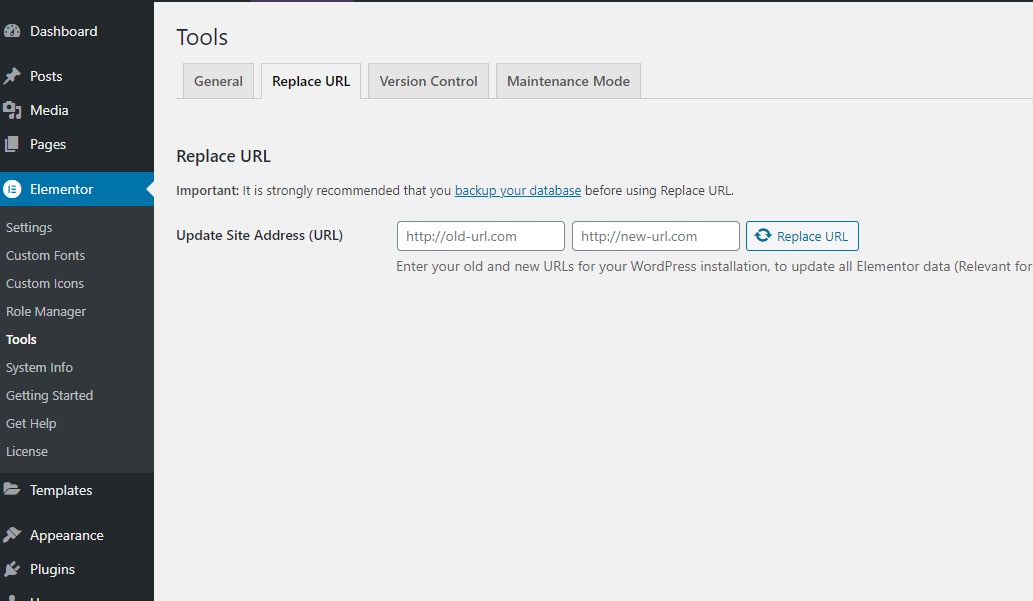Image resolution: width=1033 pixels, height=601 pixels.
Task: Click the Templates folder icon
Action: [12, 490]
